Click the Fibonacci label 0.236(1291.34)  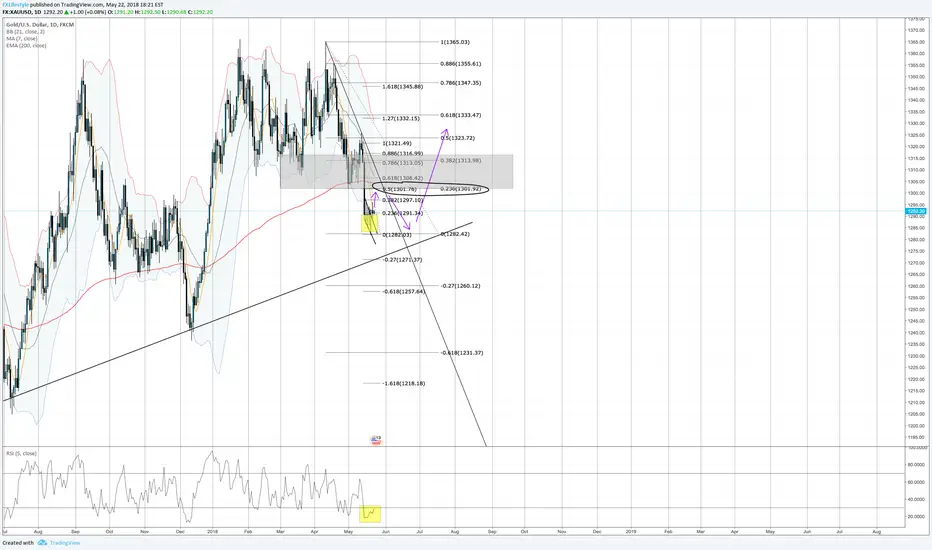coord(402,213)
